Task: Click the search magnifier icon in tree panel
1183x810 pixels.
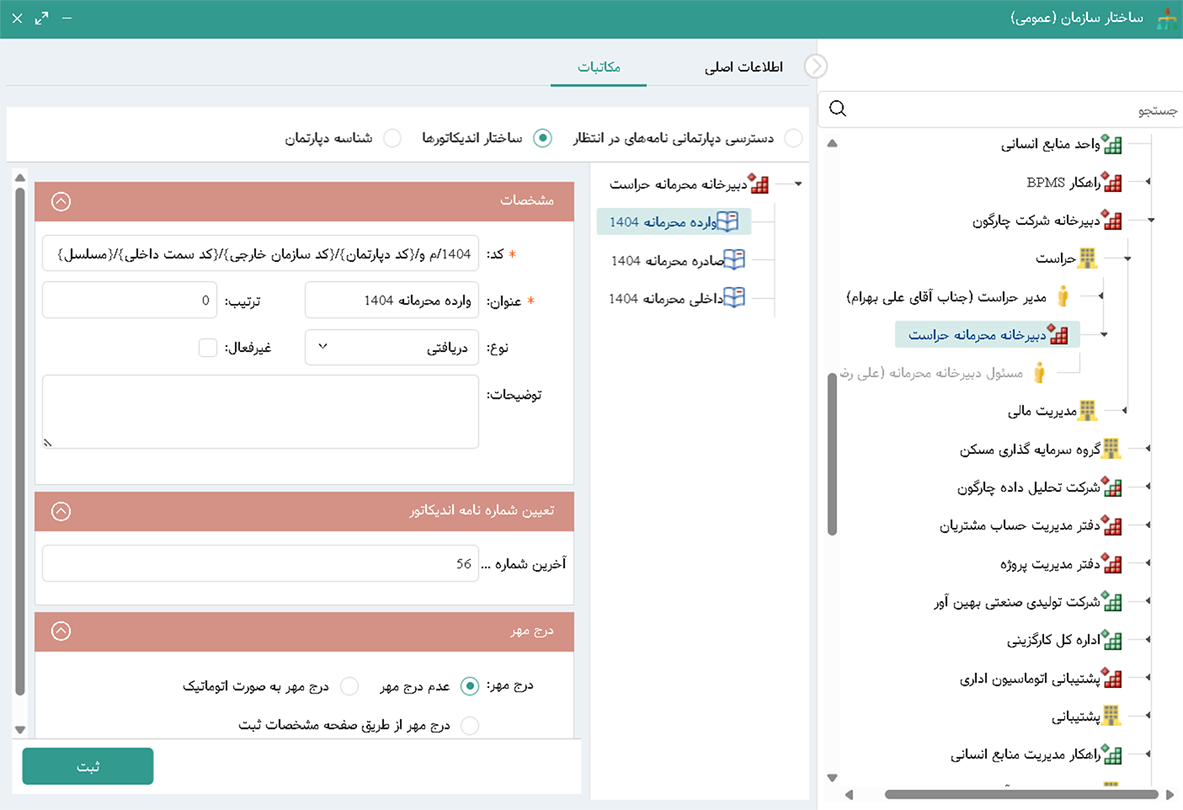Action: coord(838,109)
